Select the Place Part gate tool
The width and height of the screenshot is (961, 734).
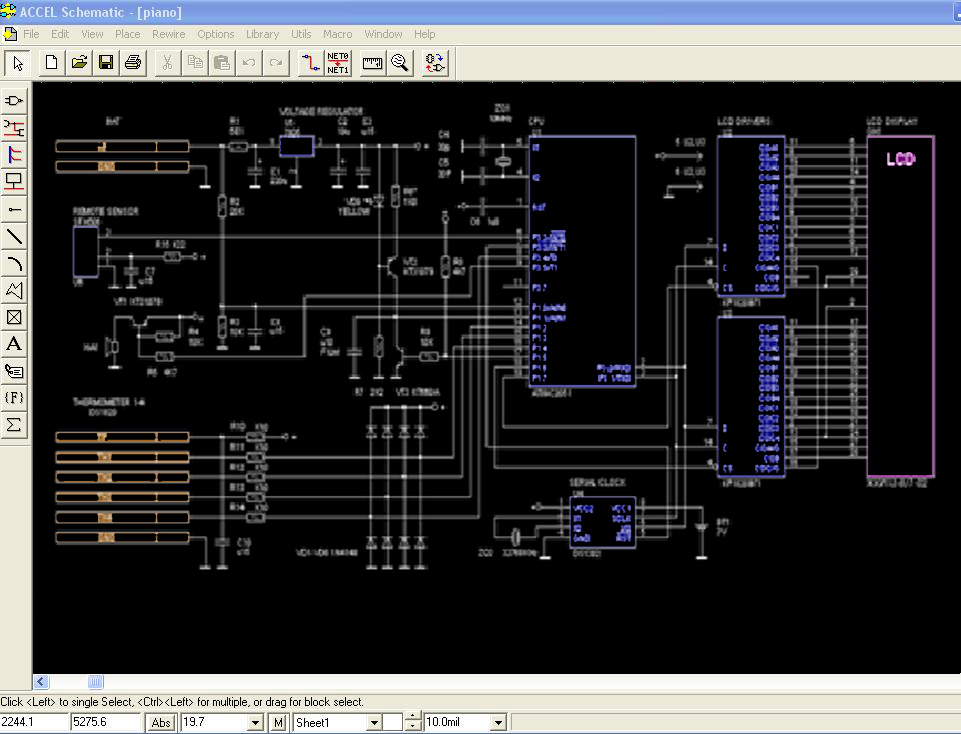(x=15, y=101)
